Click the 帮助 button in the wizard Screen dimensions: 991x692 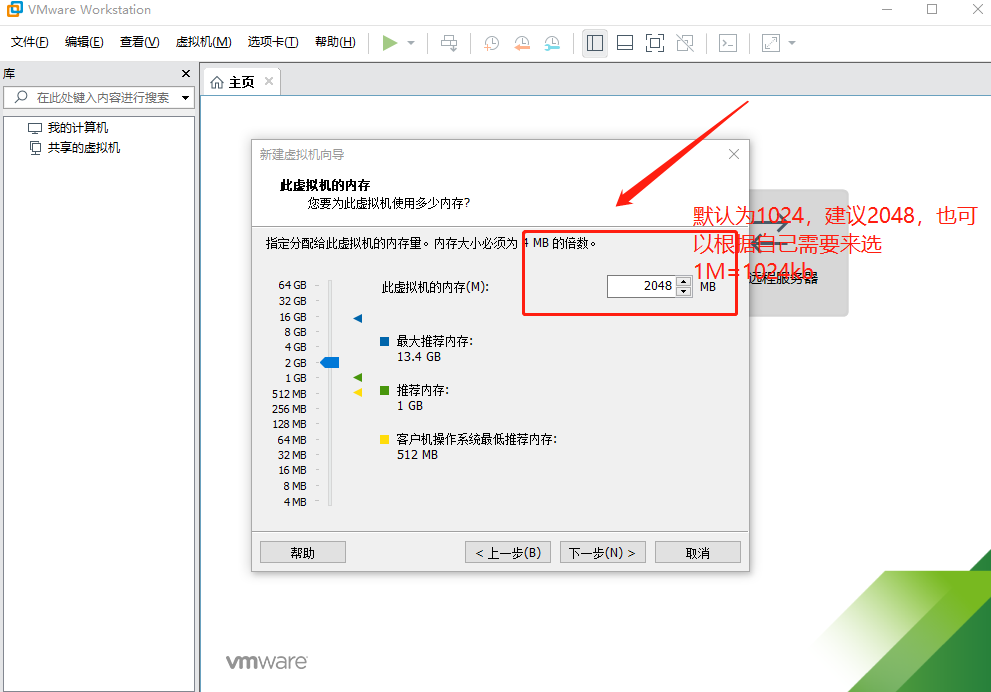pyautogui.click(x=303, y=552)
